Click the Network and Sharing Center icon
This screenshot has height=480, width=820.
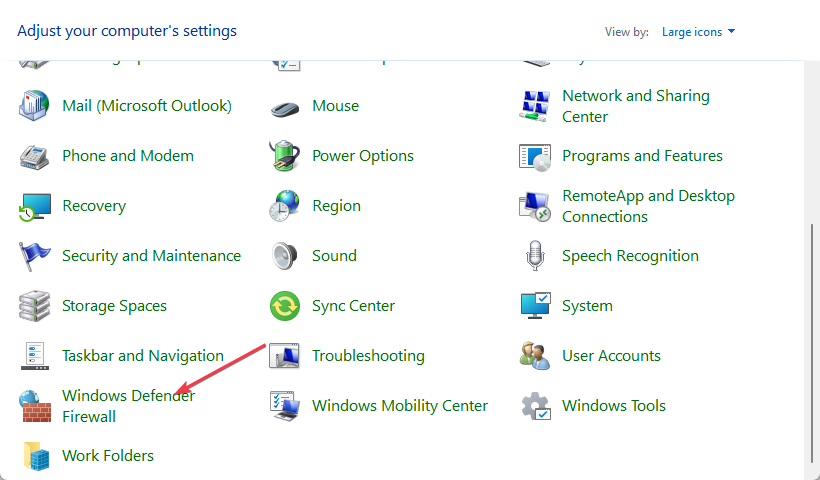(535, 106)
